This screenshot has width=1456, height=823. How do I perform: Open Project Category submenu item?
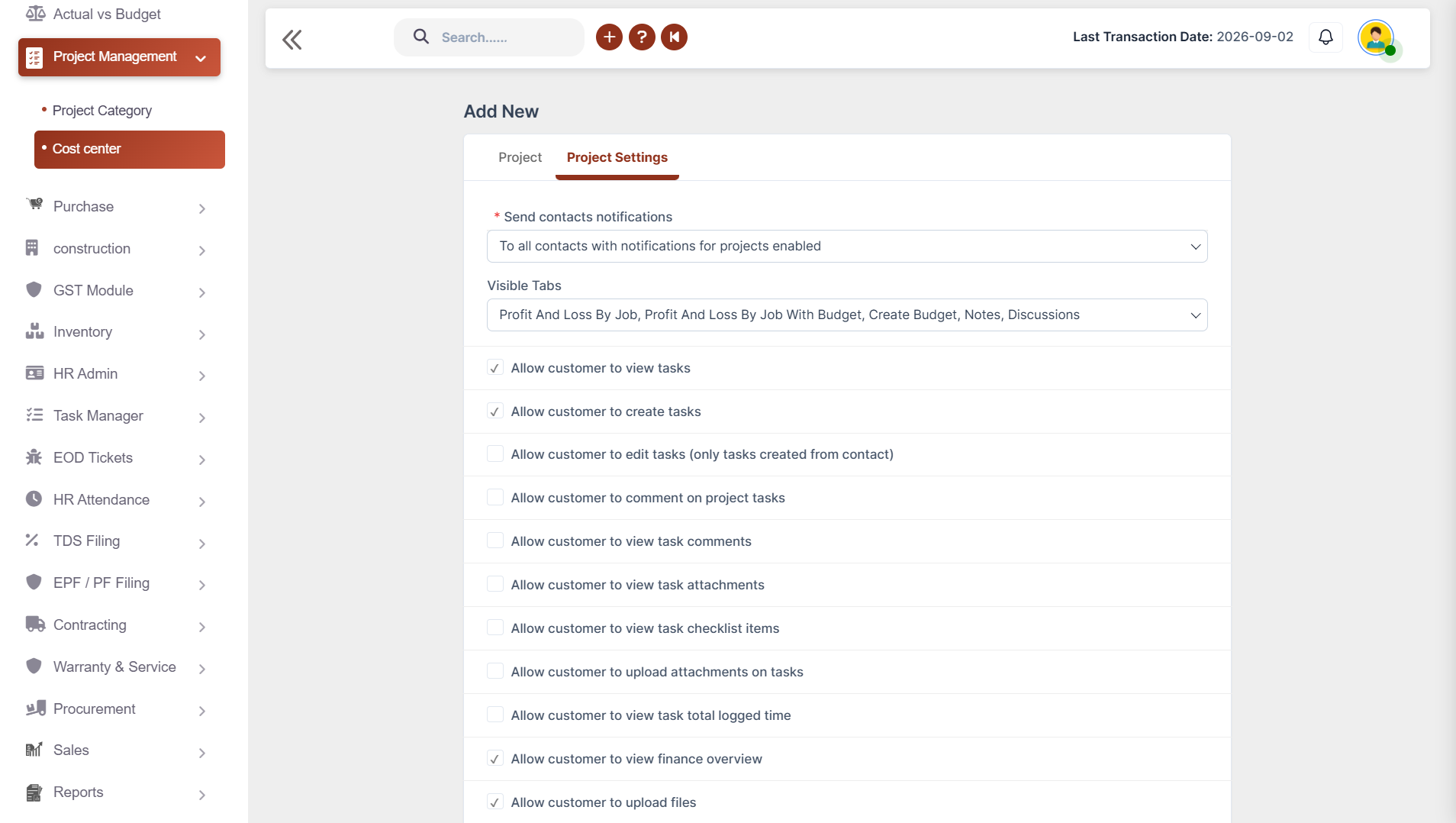pyautogui.click(x=102, y=111)
